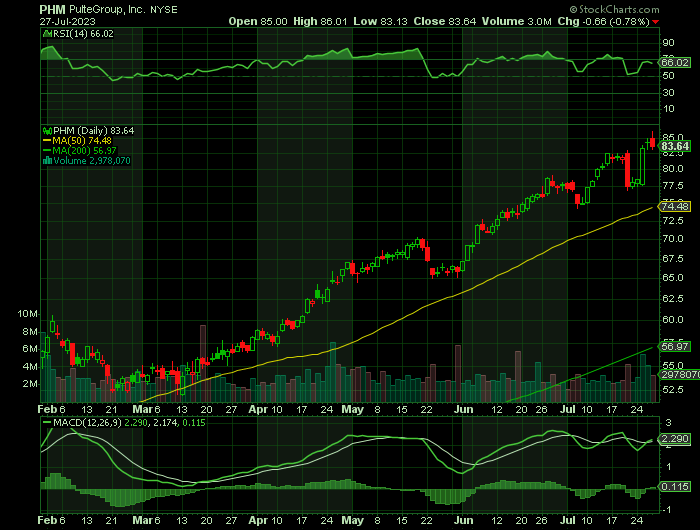Click the PHM (Daily) 83.64 legend text
Viewport: 700px width, 530px height.
coord(93,131)
